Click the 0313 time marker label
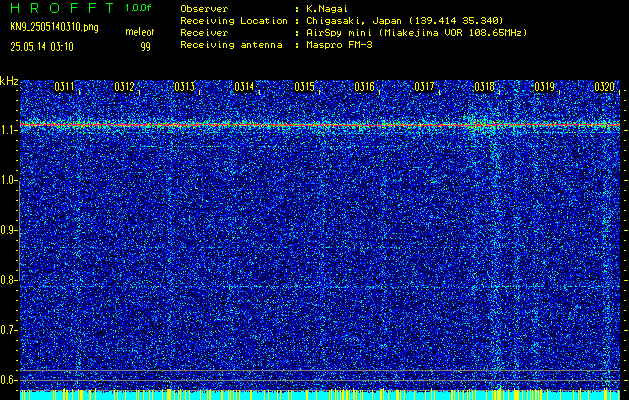The width and height of the screenshot is (629, 400). (185, 87)
